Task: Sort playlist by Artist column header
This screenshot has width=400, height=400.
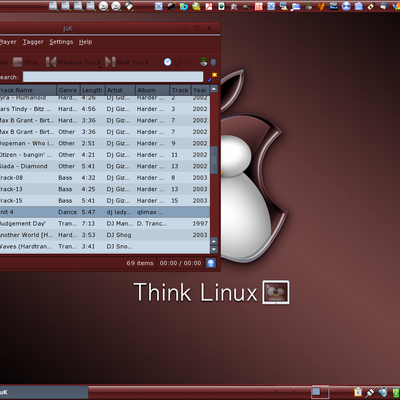Action: pos(120,90)
